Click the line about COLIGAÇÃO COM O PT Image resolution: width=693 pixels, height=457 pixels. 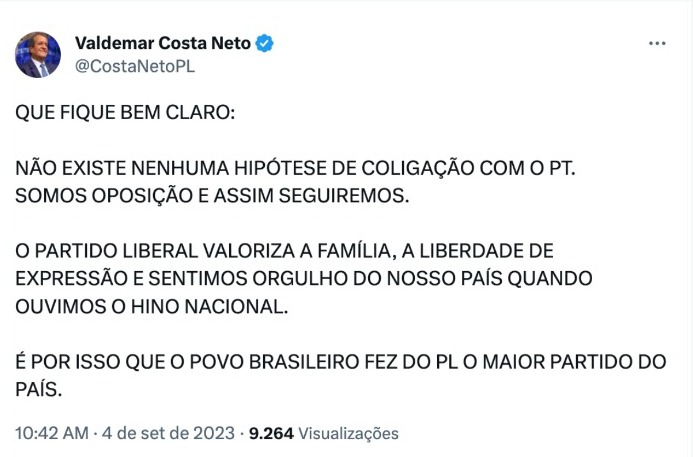pos(295,168)
